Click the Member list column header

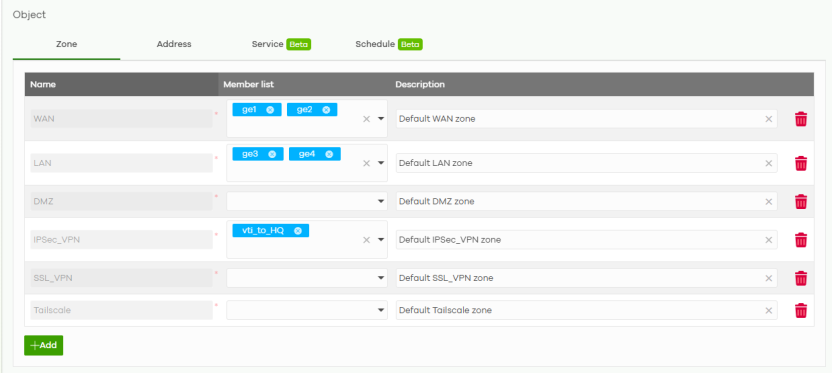(304, 84)
